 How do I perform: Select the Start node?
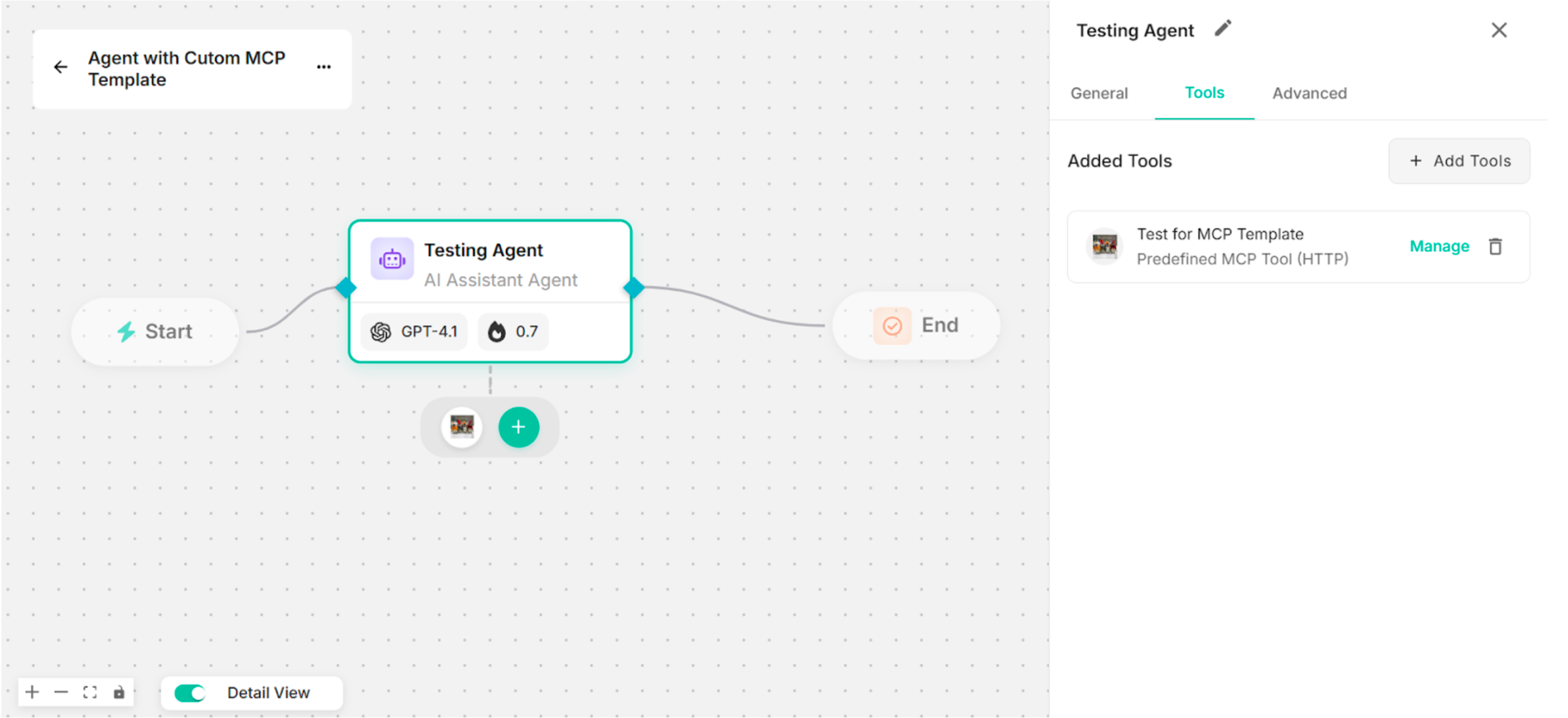pos(155,331)
